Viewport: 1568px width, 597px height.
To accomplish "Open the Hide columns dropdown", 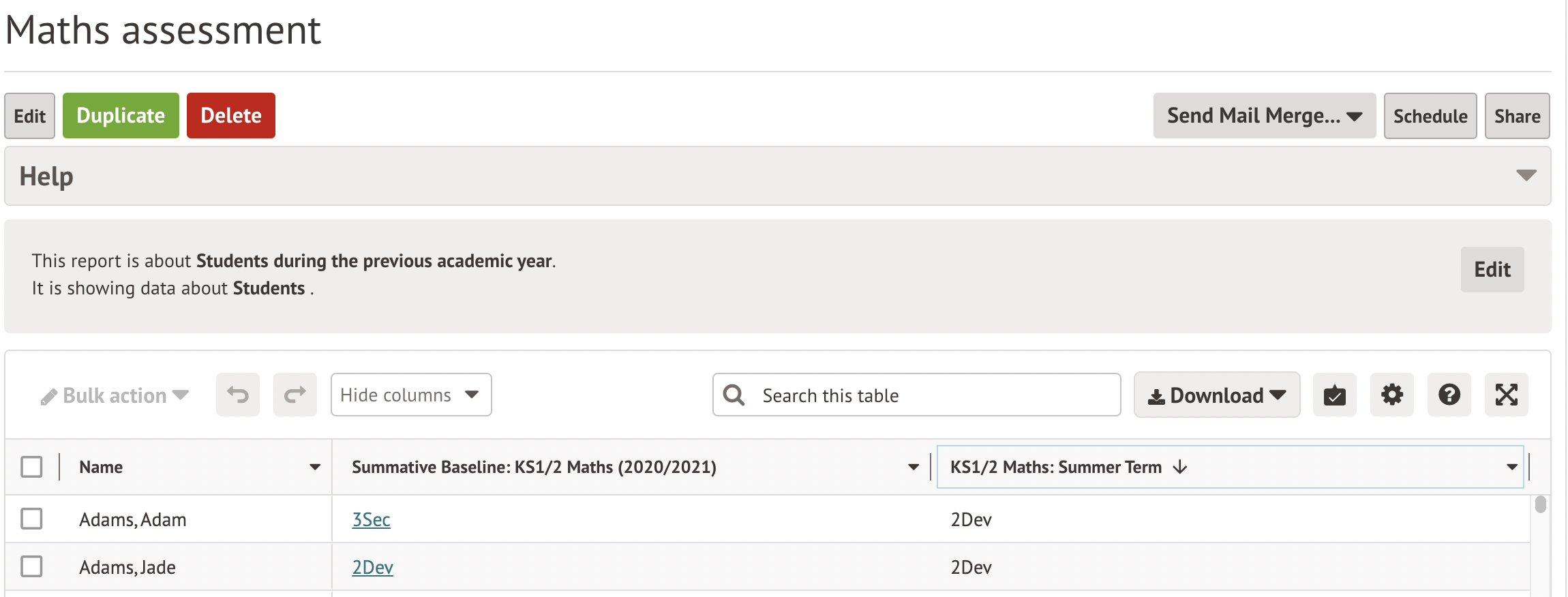I will [x=411, y=395].
